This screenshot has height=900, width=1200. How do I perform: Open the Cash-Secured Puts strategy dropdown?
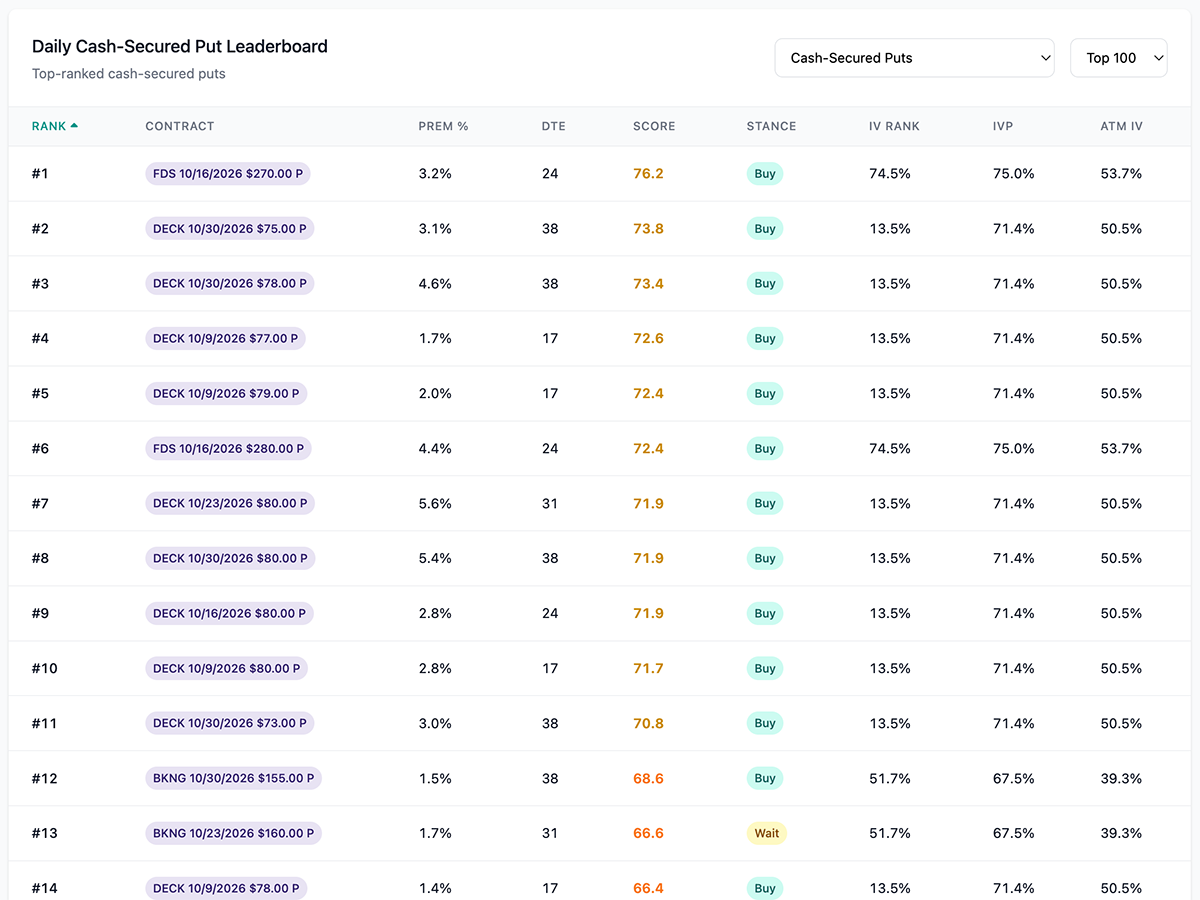(915, 58)
